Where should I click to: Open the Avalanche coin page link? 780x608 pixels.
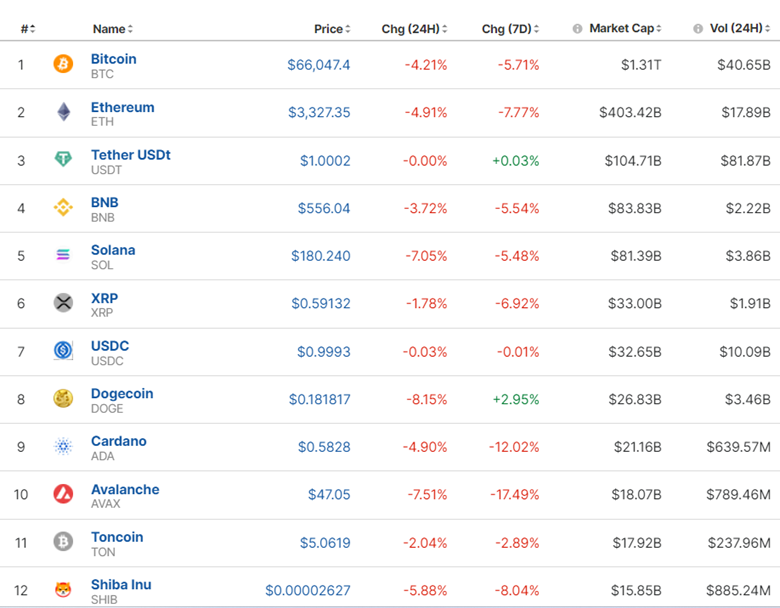[125, 489]
